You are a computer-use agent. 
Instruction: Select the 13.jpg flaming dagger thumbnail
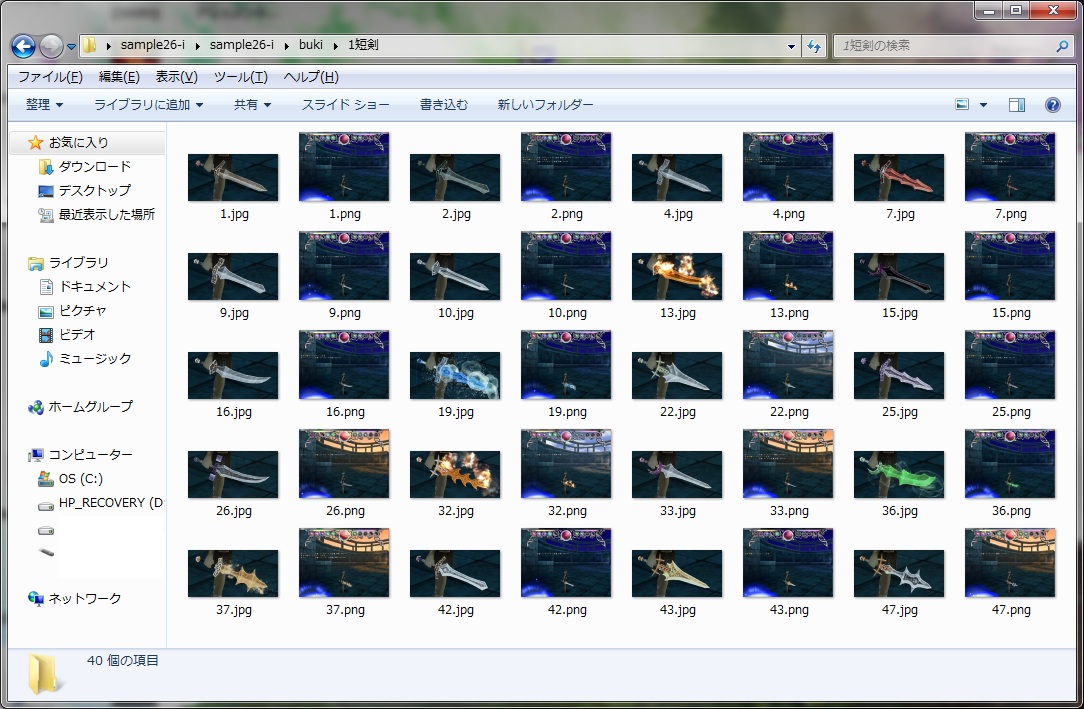tap(677, 276)
